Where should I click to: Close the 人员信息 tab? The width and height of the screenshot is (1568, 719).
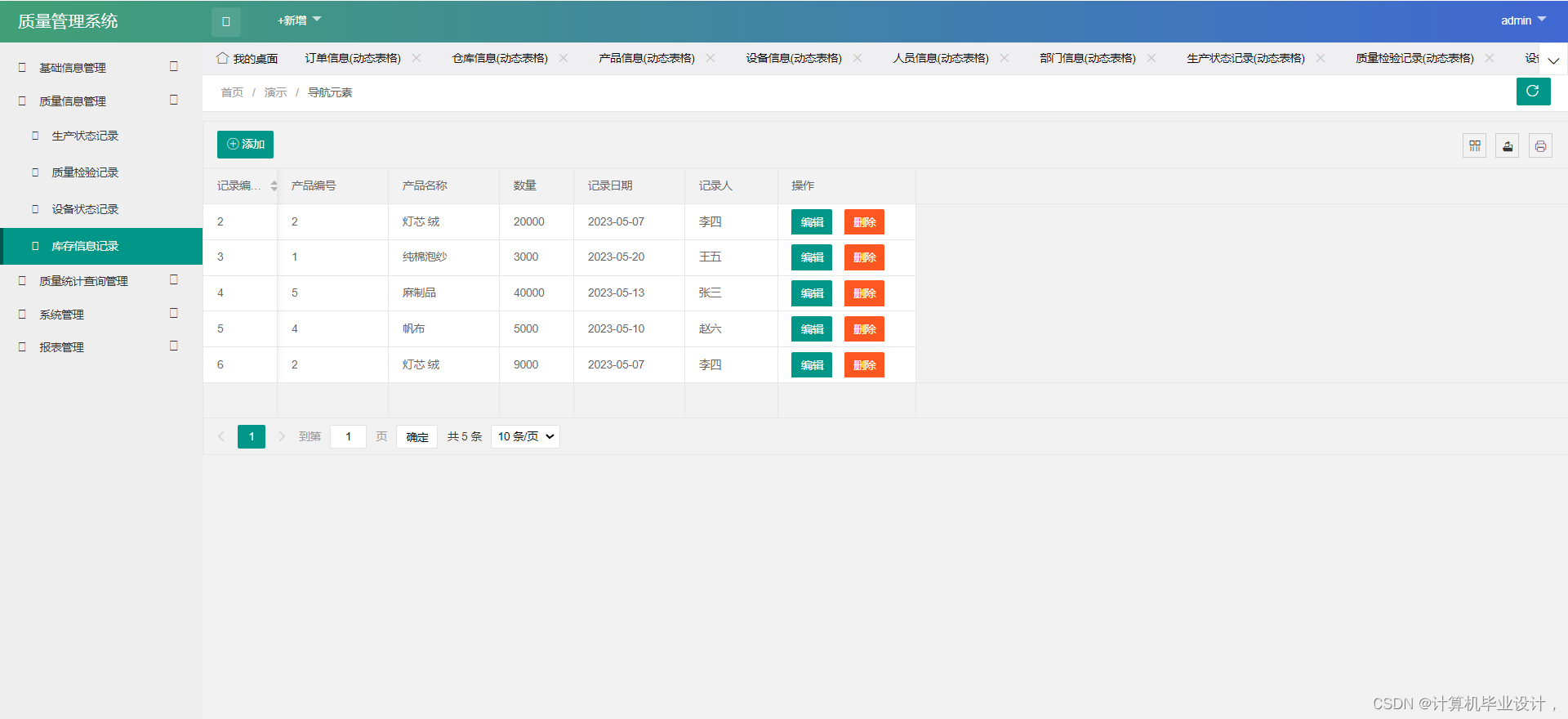click(x=1004, y=58)
